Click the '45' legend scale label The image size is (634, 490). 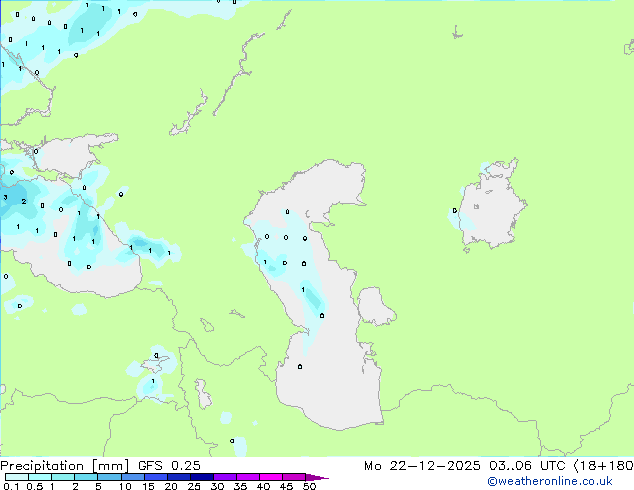point(286,486)
